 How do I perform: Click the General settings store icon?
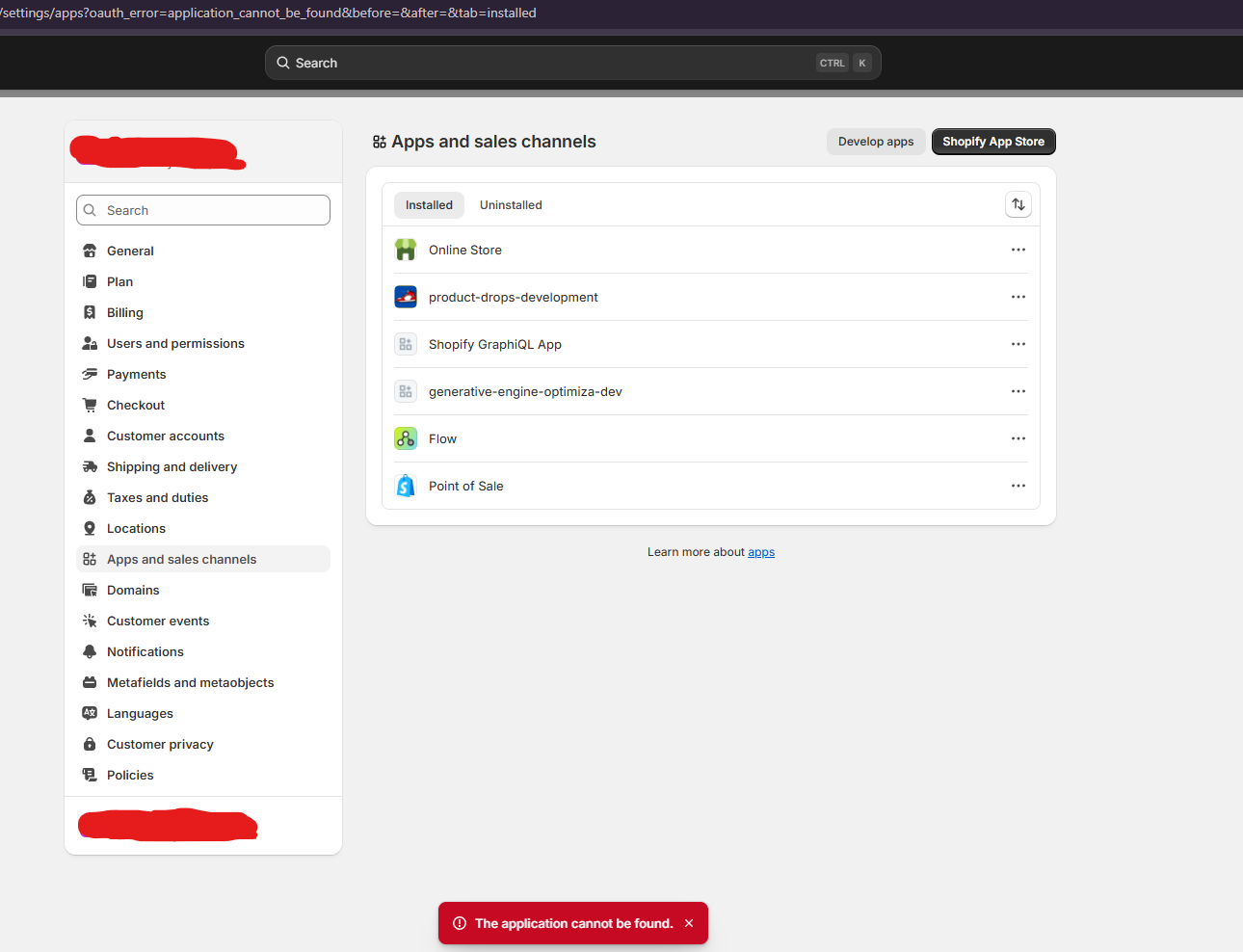(90, 251)
